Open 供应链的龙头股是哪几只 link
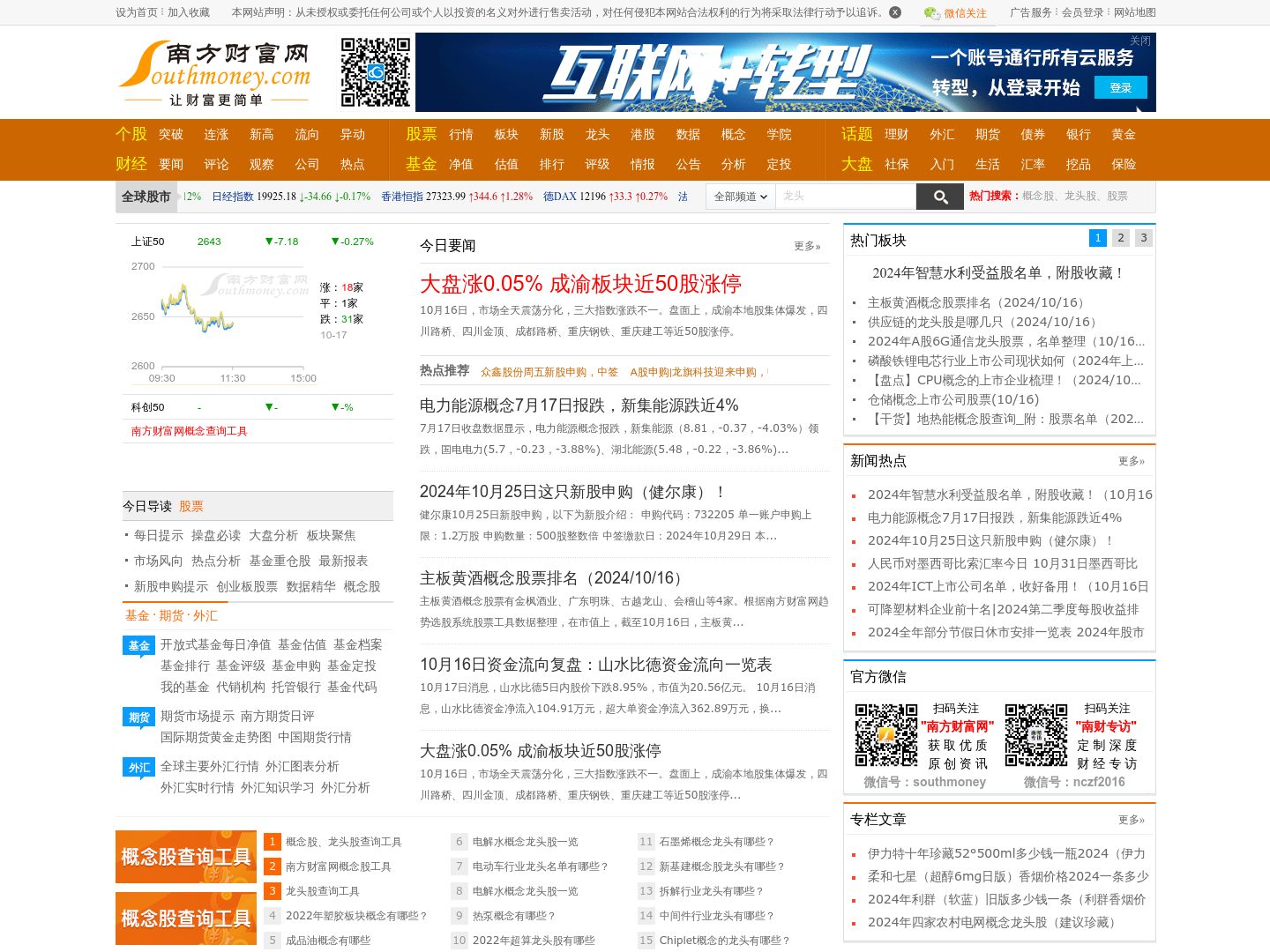The image size is (1270, 952). coord(984,323)
